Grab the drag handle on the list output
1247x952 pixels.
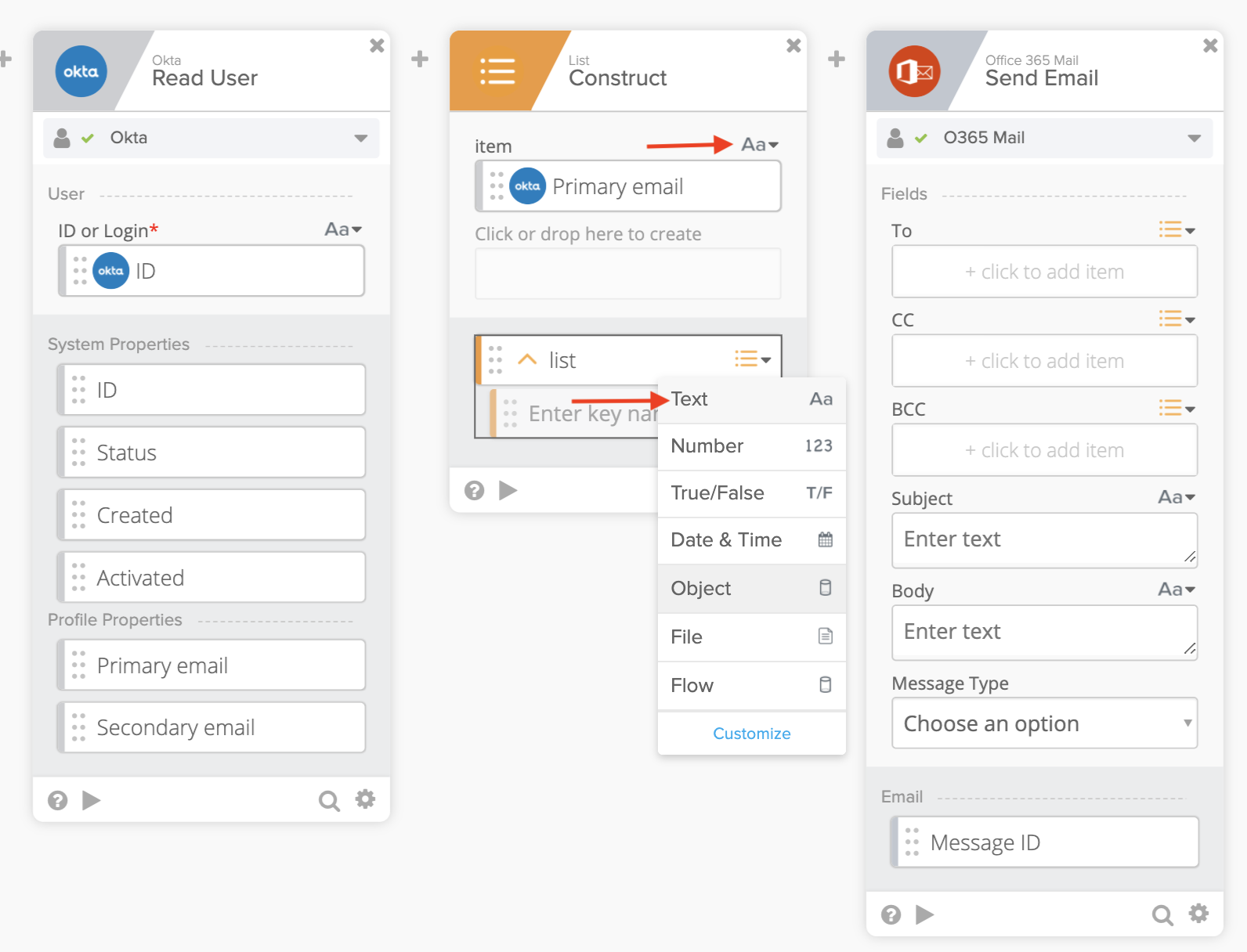pos(495,359)
